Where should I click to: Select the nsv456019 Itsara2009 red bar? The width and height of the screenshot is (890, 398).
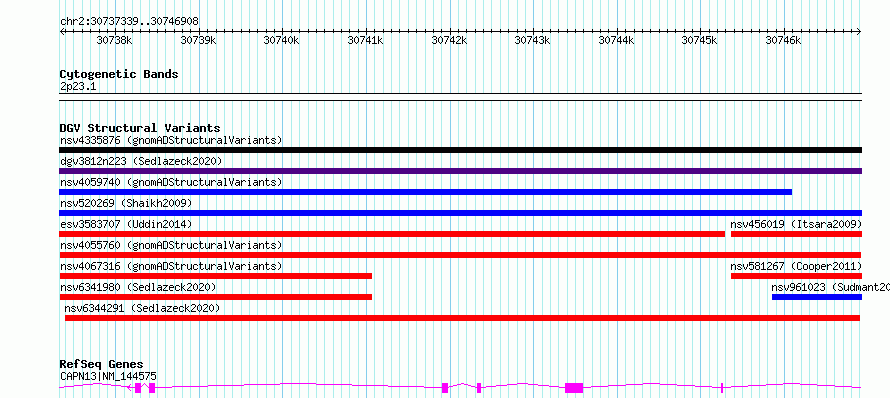pos(796,234)
